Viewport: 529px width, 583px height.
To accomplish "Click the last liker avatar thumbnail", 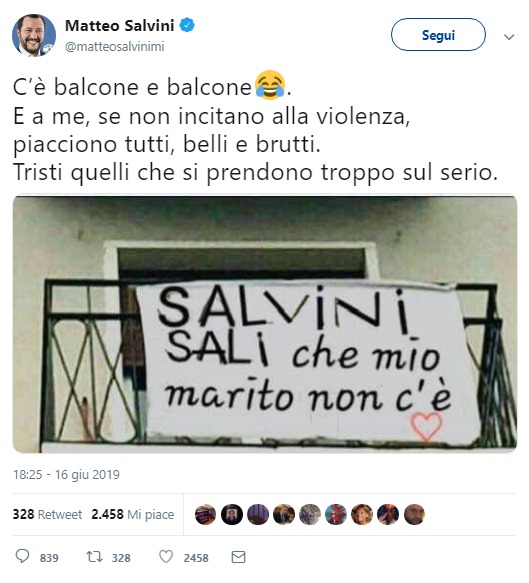I will tap(414, 515).
